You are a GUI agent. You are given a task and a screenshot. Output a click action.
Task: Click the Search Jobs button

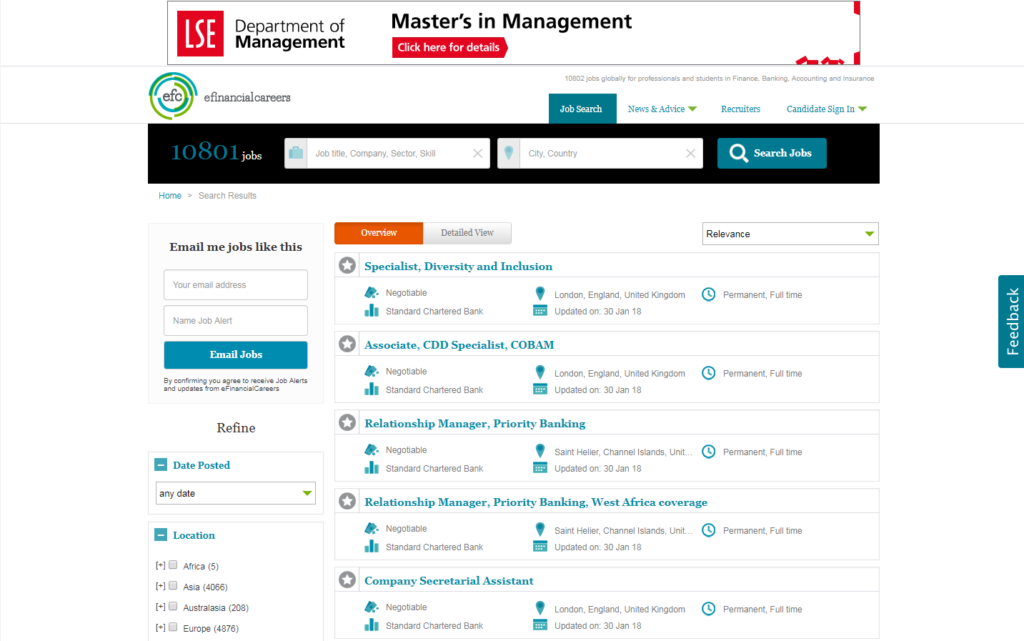tap(772, 153)
